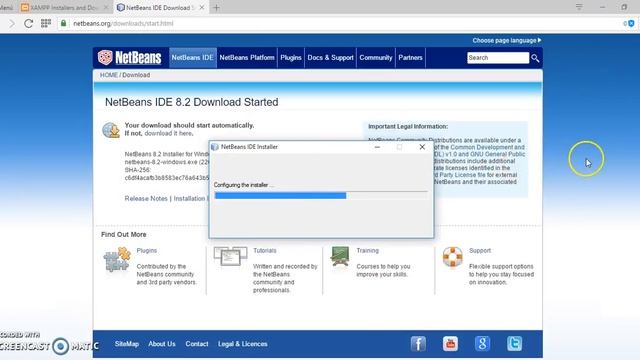Screen dimensions: 640x360
Task: Click the search magnifier icon
Action: click(x=535, y=58)
